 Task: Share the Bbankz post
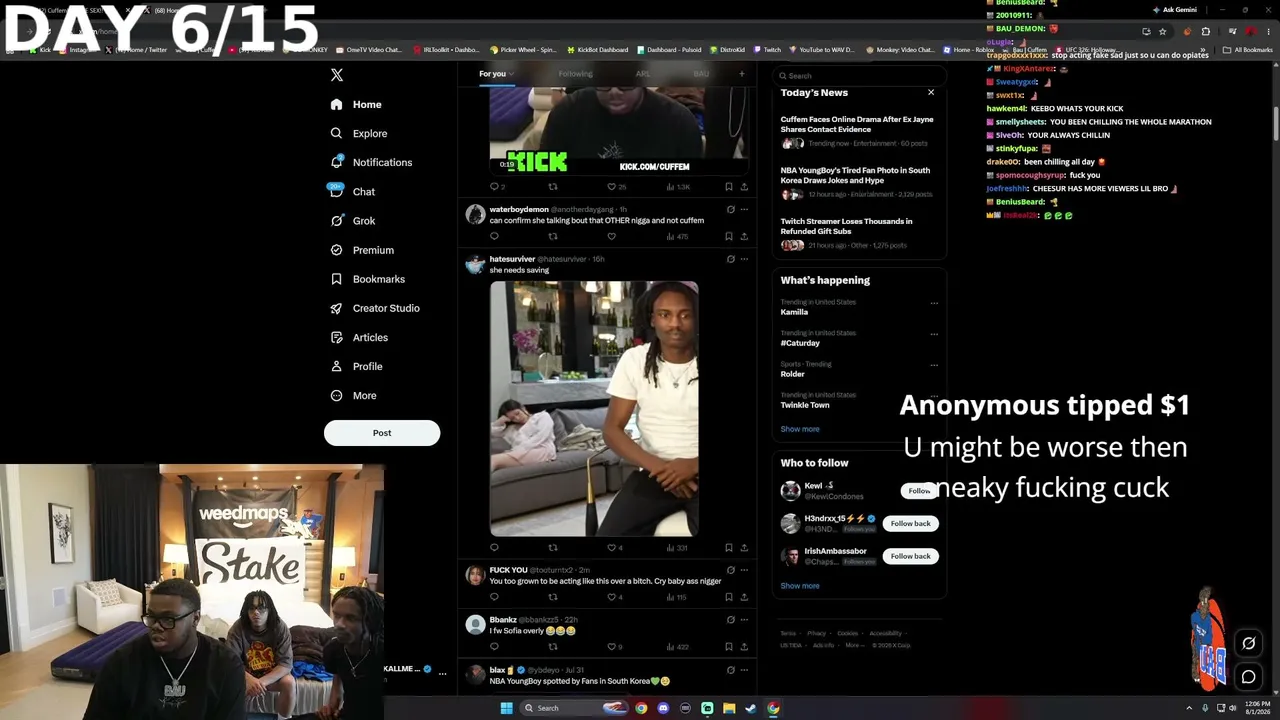tap(744, 647)
